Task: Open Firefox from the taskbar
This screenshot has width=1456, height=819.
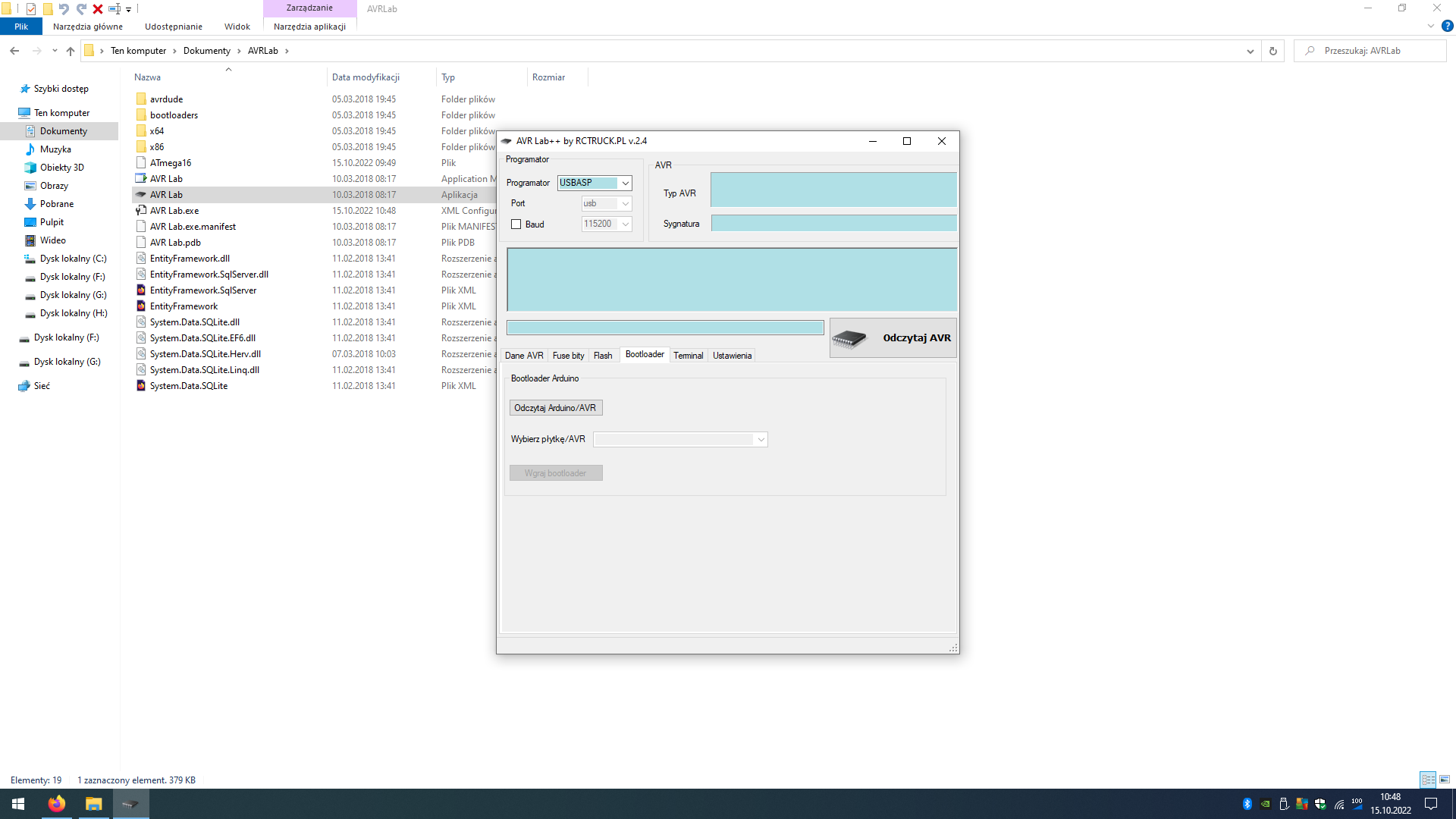Action: coord(57,804)
